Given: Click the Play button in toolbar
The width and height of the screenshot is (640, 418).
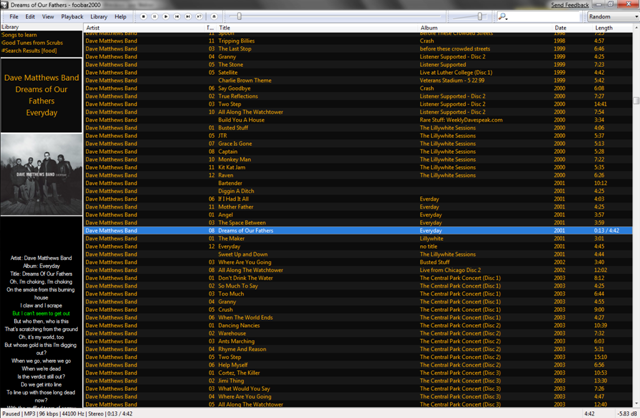Looking at the screenshot, I should 166,17.
